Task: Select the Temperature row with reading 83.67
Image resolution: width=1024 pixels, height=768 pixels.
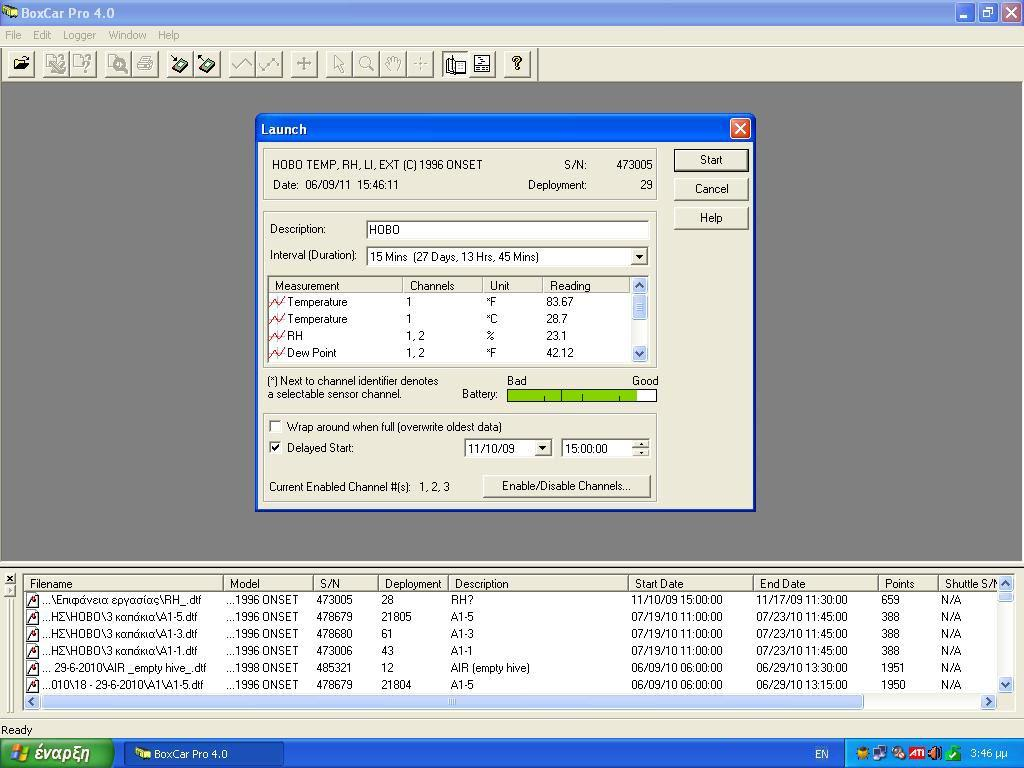Action: [449, 302]
